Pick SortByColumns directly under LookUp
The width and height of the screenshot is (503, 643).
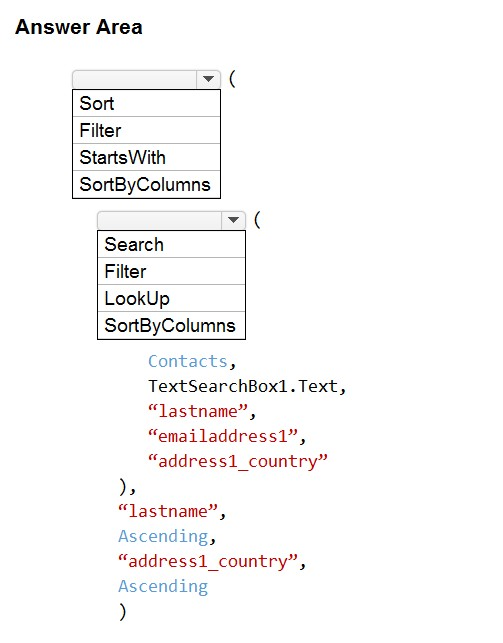171,326
